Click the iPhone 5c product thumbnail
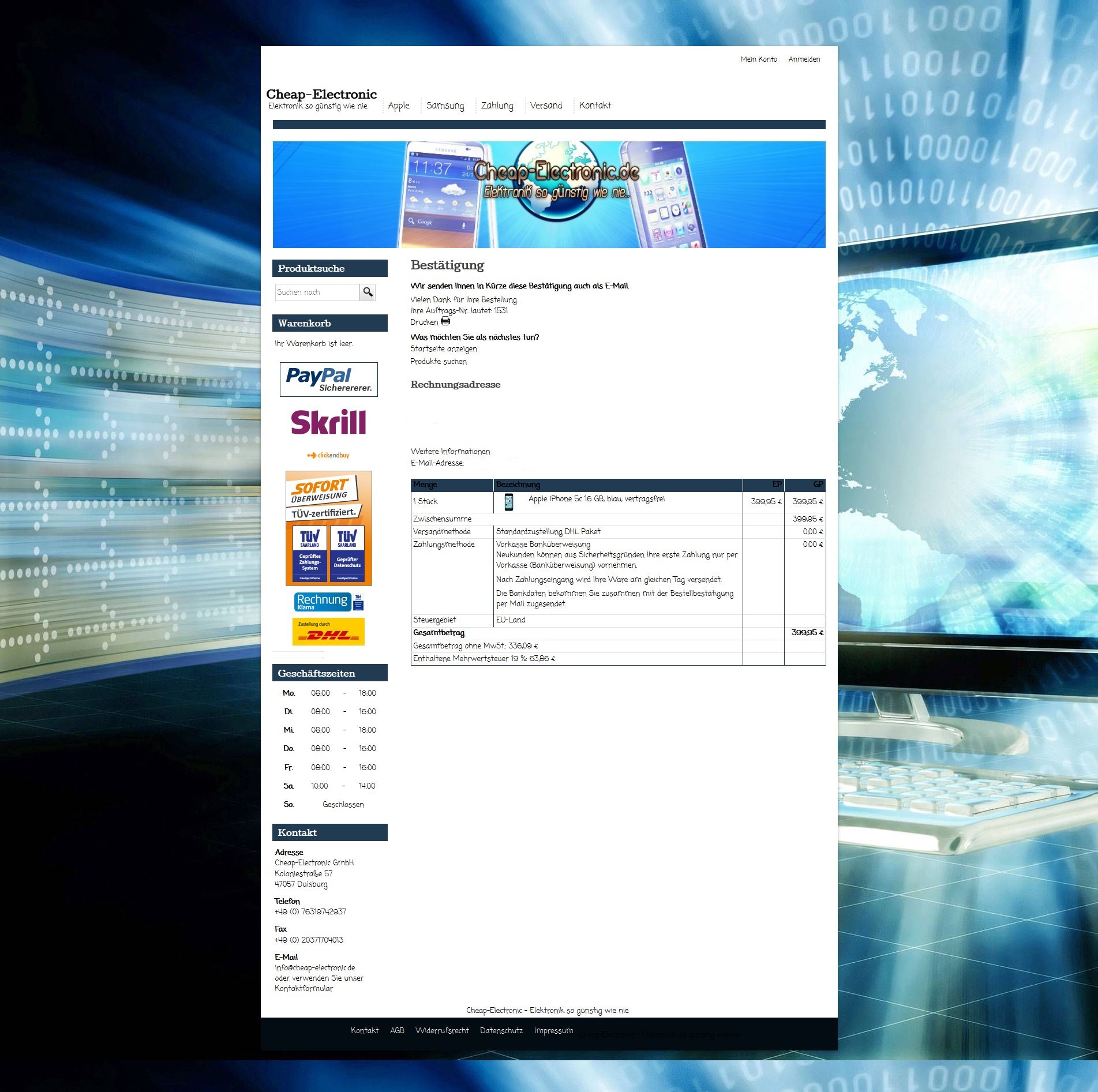 click(x=508, y=502)
